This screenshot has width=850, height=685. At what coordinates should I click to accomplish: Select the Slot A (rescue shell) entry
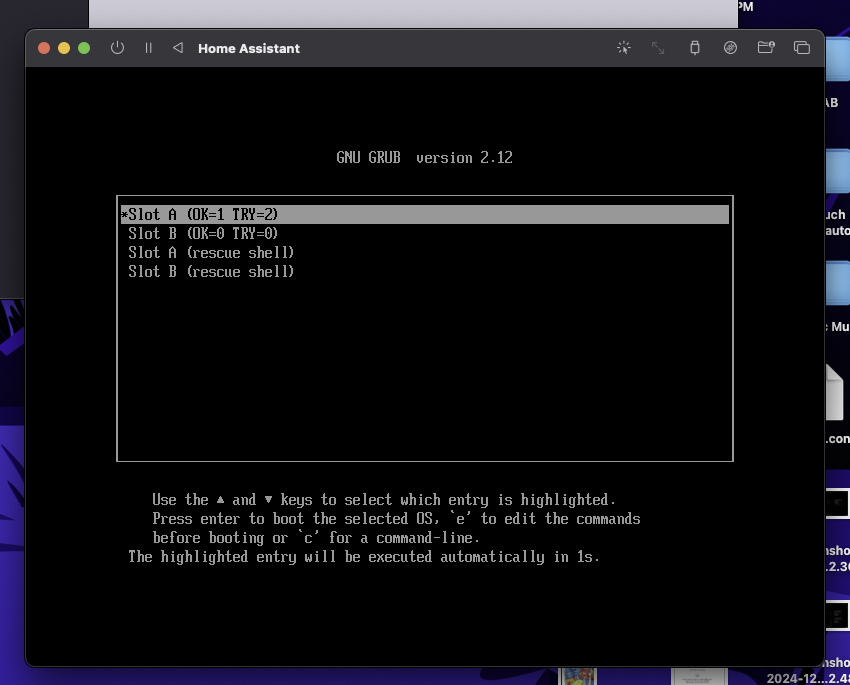click(211, 252)
